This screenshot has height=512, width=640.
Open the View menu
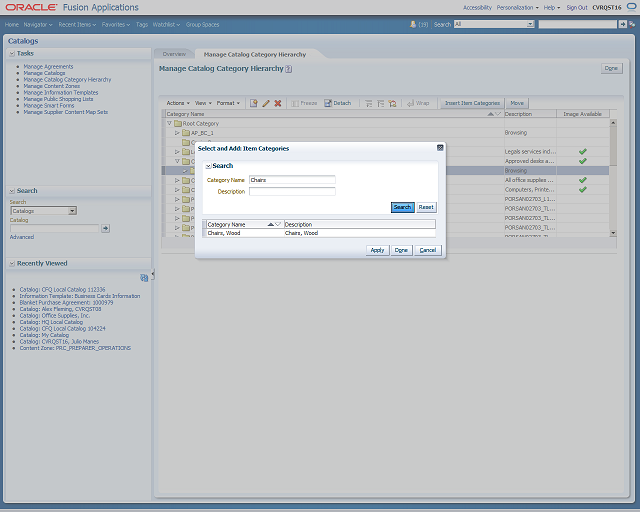[203, 103]
